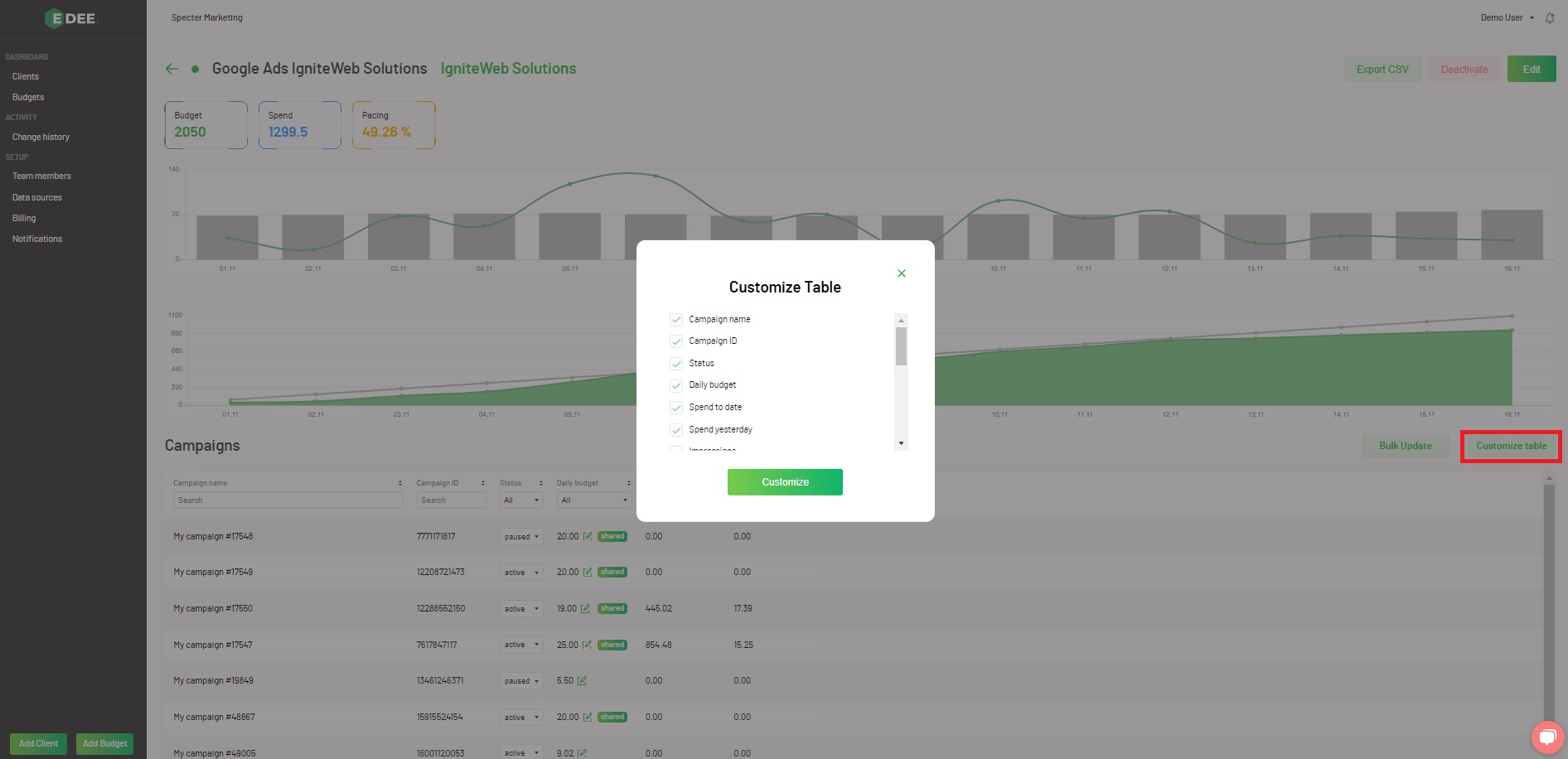
Task: Uncheck the Campaign name checkbox
Action: (x=676, y=320)
